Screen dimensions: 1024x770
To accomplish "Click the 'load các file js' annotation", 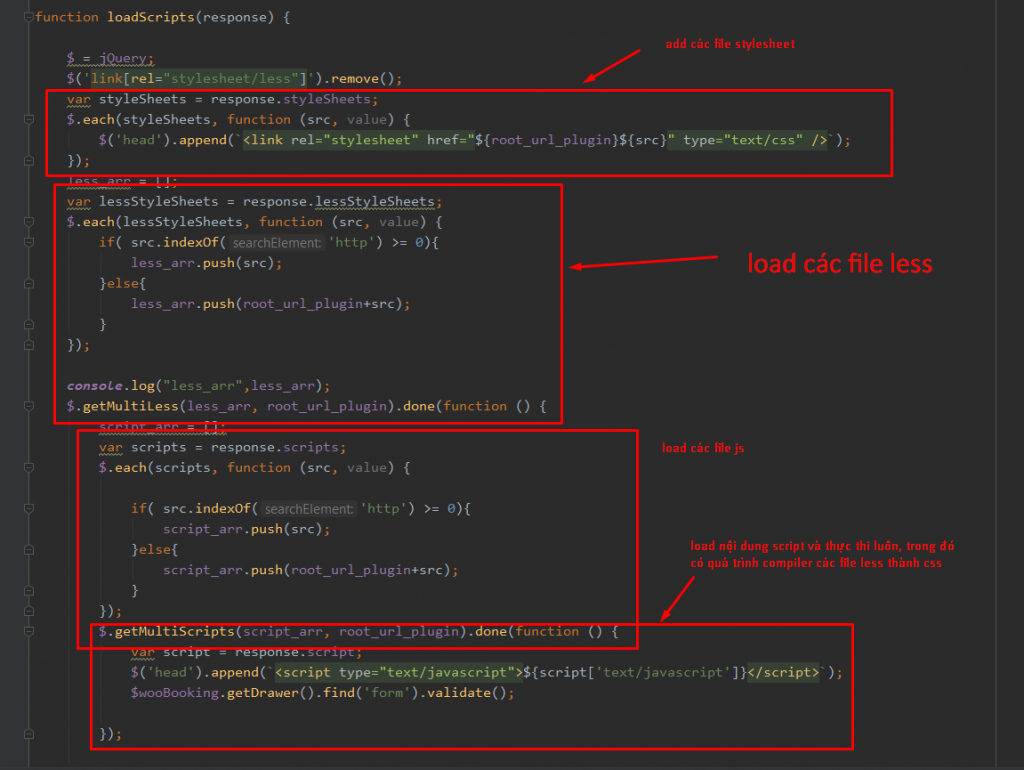I will pyautogui.click(x=703, y=448).
